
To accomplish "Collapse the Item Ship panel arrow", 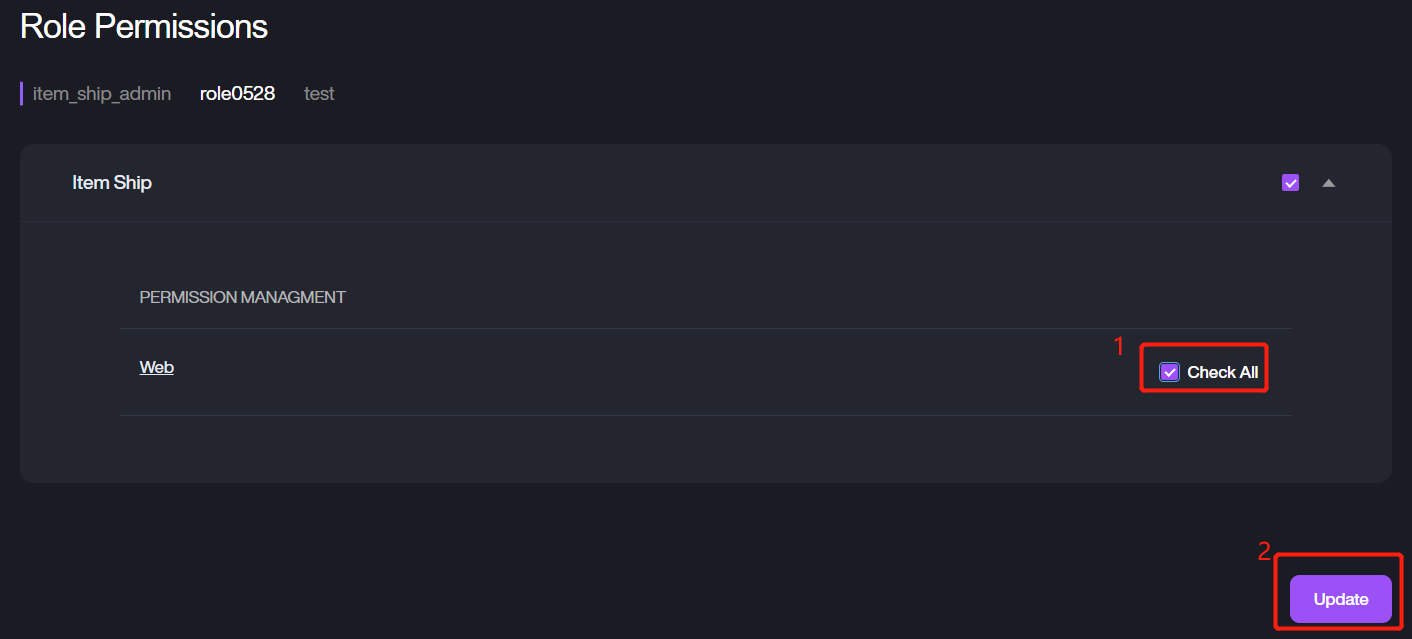I will click(x=1328, y=183).
